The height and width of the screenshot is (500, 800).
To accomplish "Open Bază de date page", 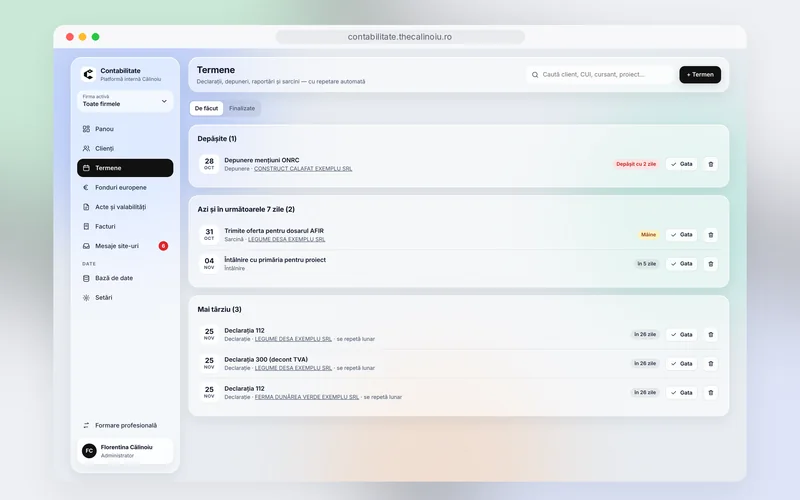I will click(x=125, y=278).
